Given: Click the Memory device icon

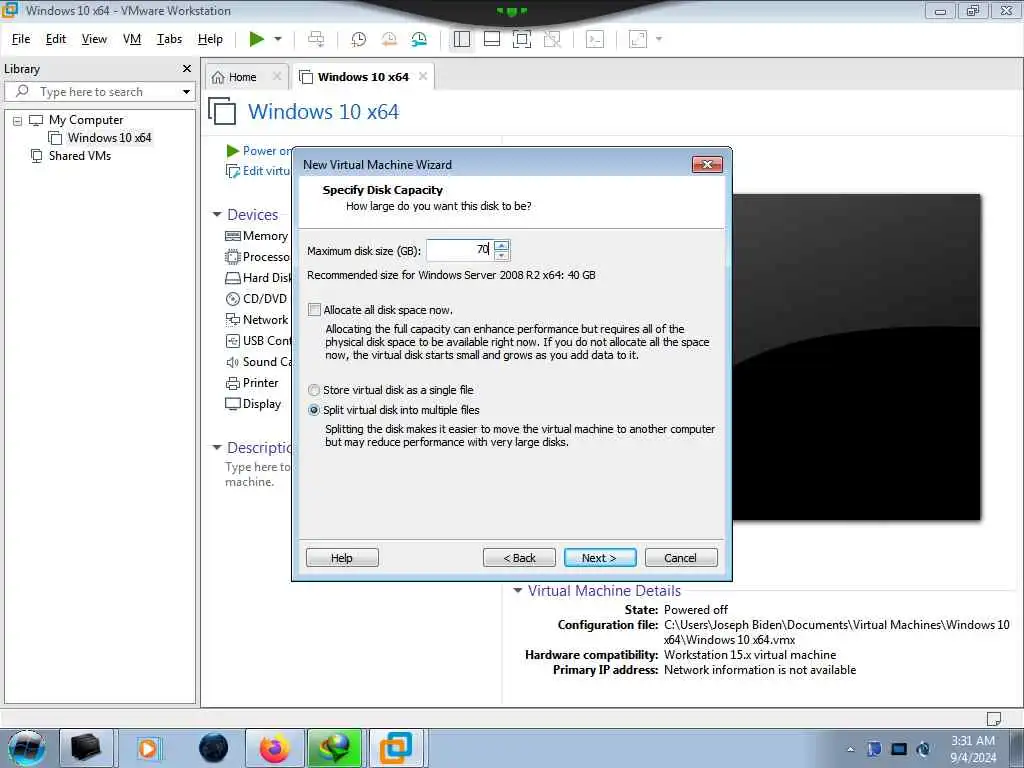Looking at the screenshot, I should pos(232,236).
